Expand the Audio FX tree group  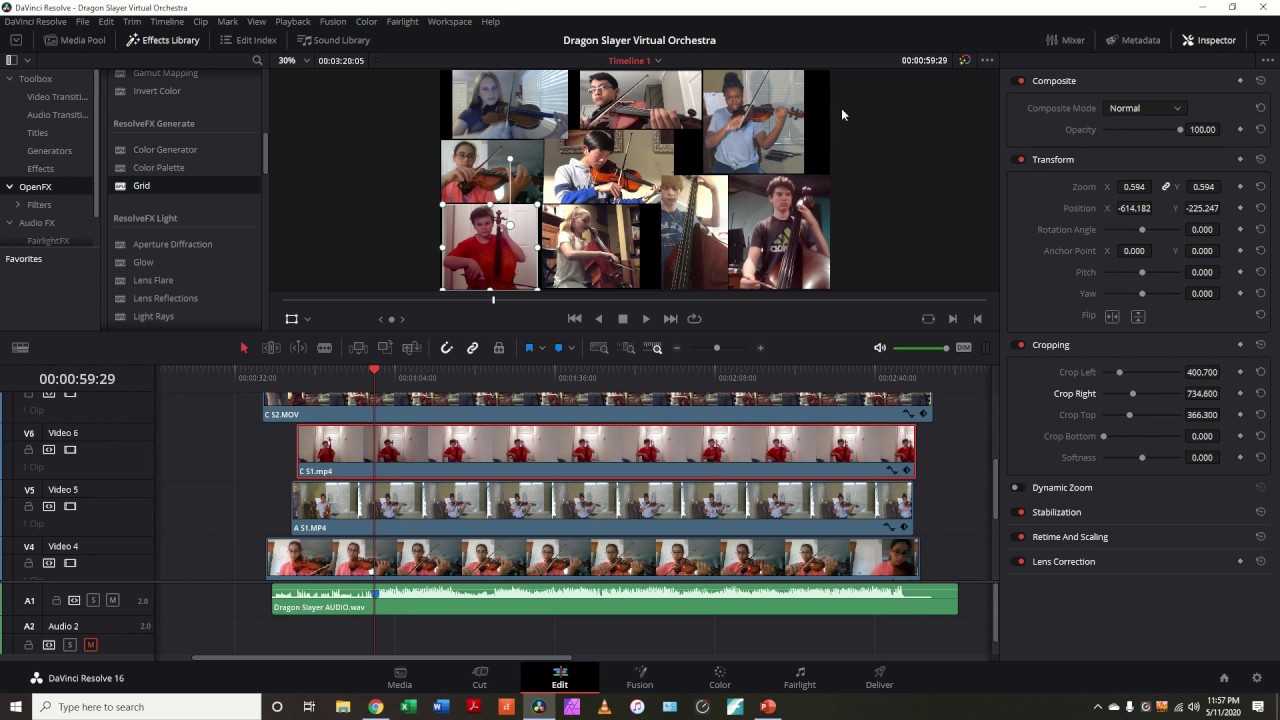point(10,223)
